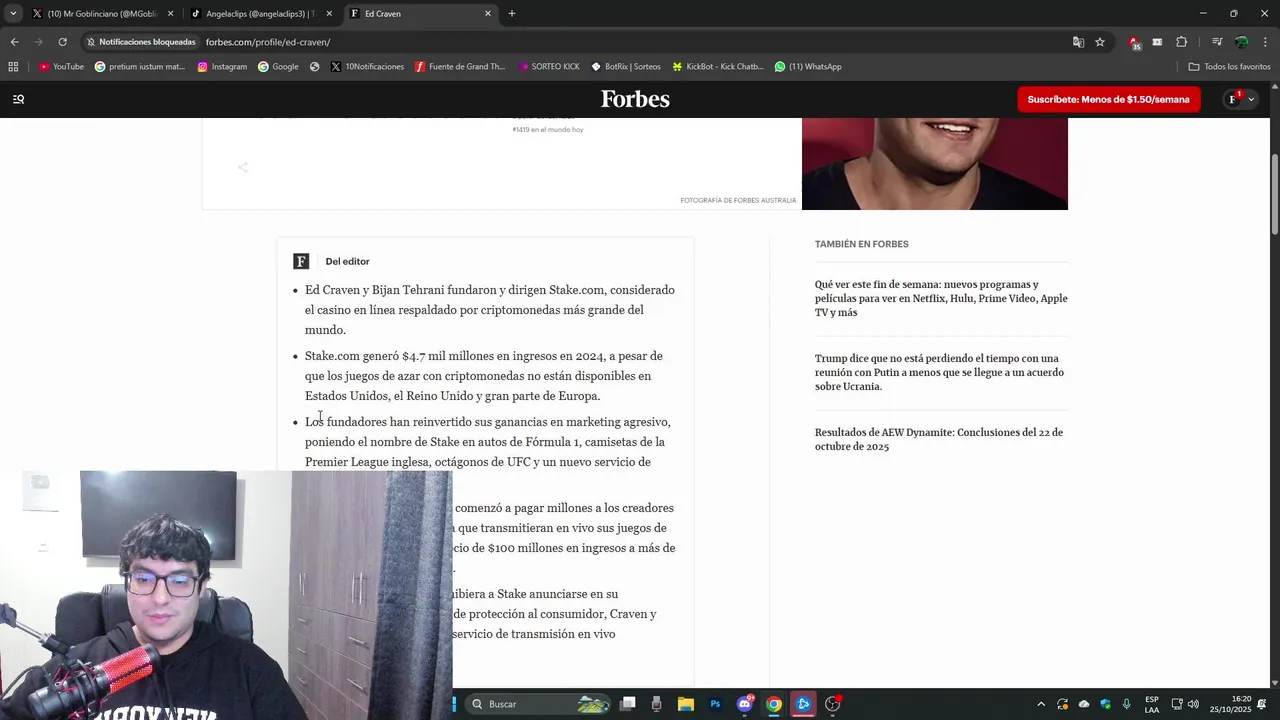This screenshot has width=1280, height=720.
Task: Open the media control playlist icon
Action: coord(1217,42)
